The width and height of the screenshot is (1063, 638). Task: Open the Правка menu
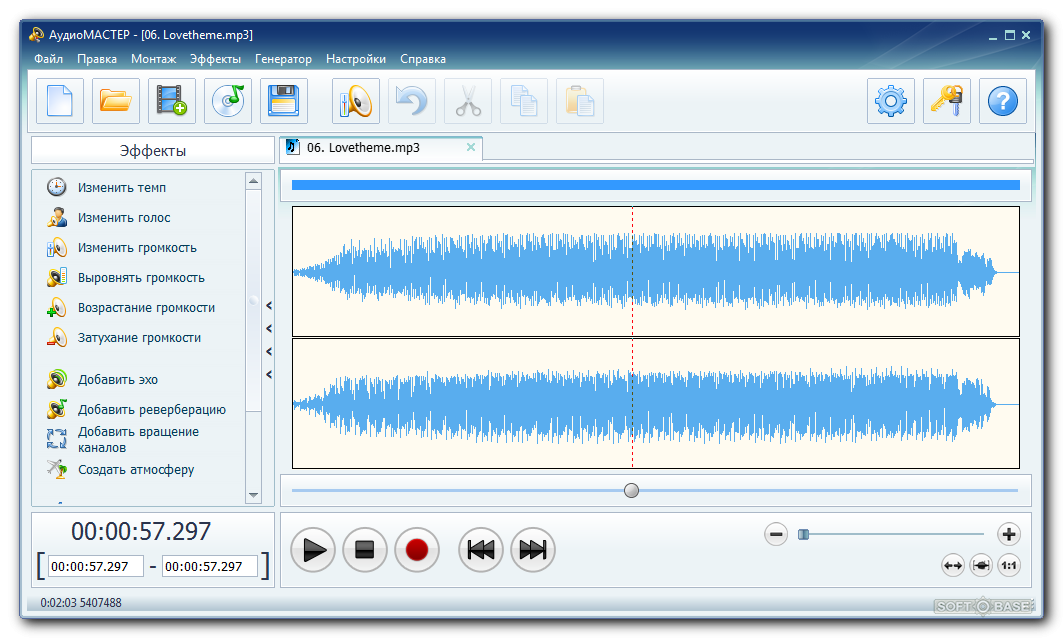click(x=97, y=59)
